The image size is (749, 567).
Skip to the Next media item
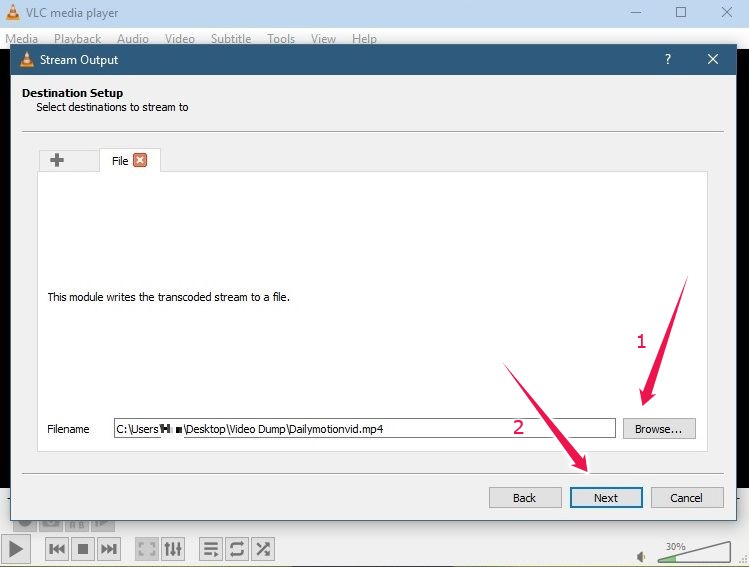(x=109, y=549)
